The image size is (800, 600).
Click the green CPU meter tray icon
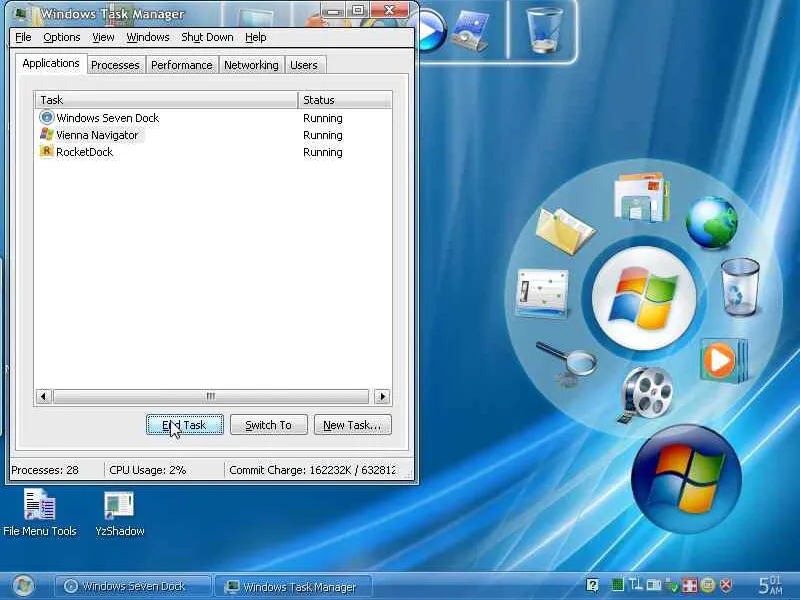(617, 585)
